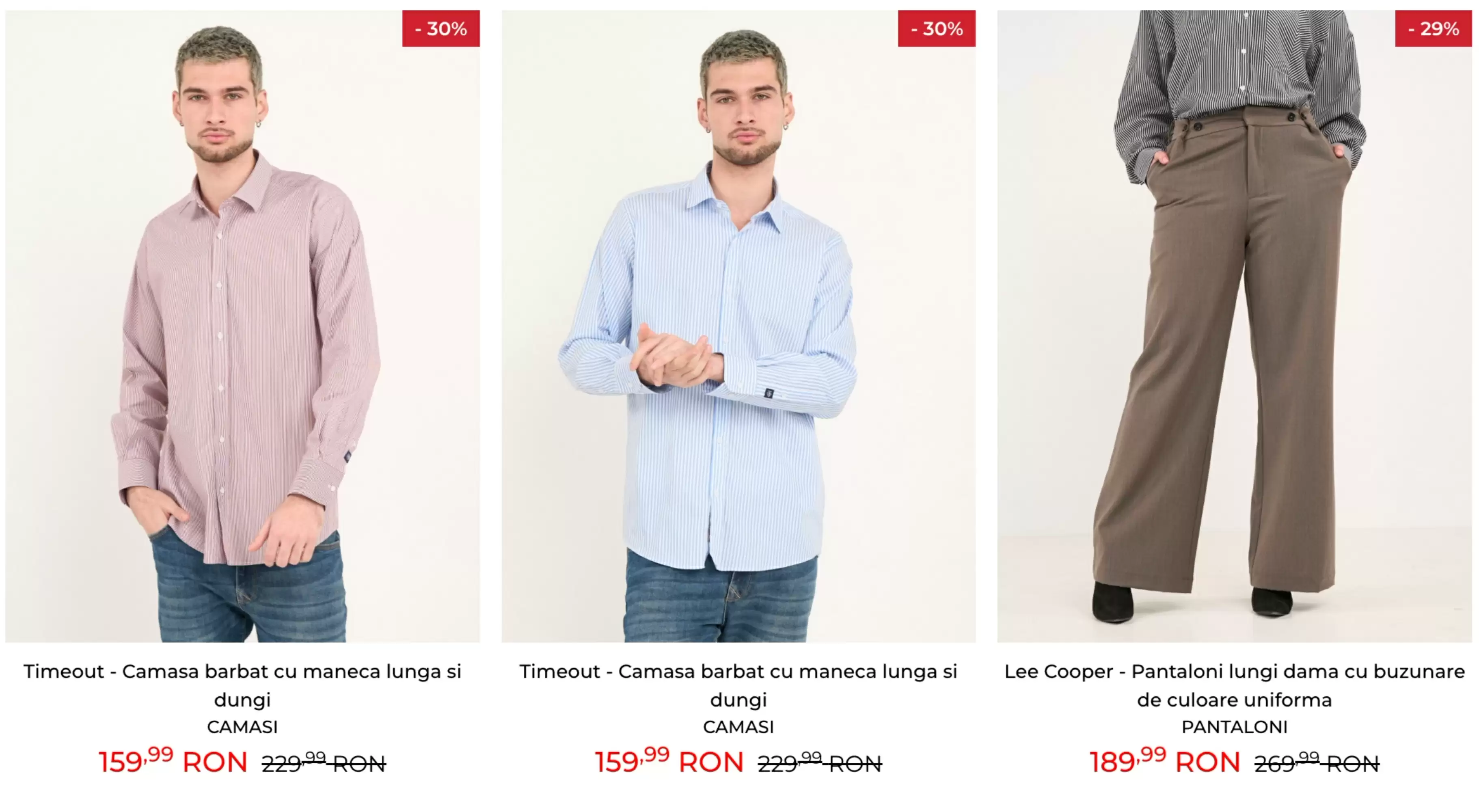Click crossed-out 269,99 RON under trousers
This screenshot has width=1479, height=812.
[1317, 763]
